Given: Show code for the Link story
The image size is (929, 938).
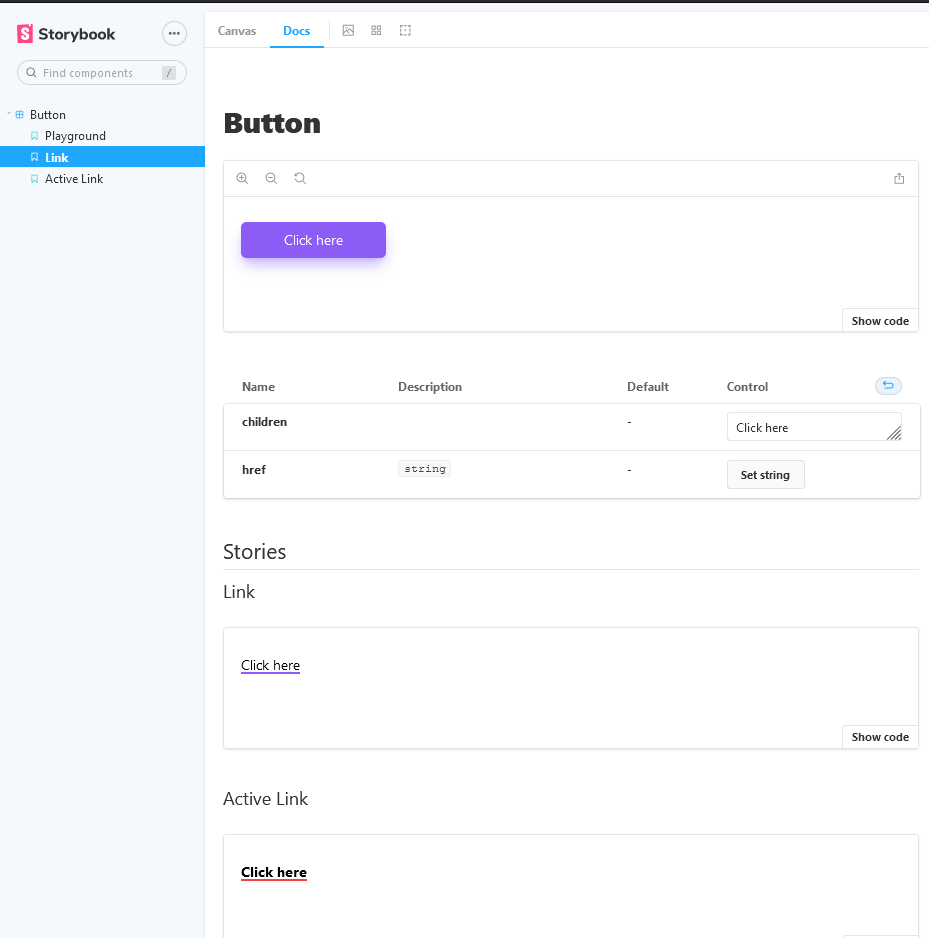Looking at the screenshot, I should coord(879,736).
